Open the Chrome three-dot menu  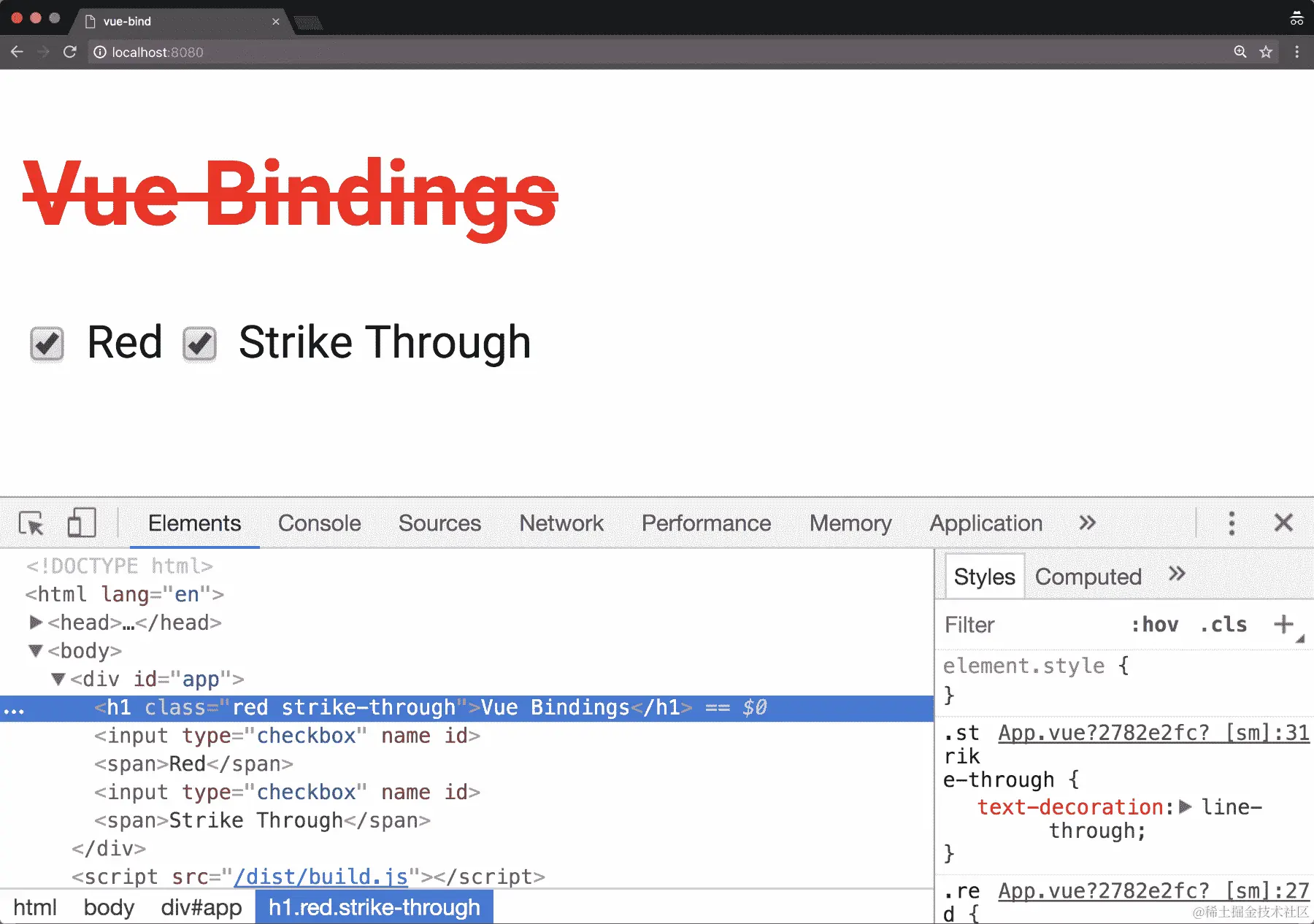(x=1296, y=52)
